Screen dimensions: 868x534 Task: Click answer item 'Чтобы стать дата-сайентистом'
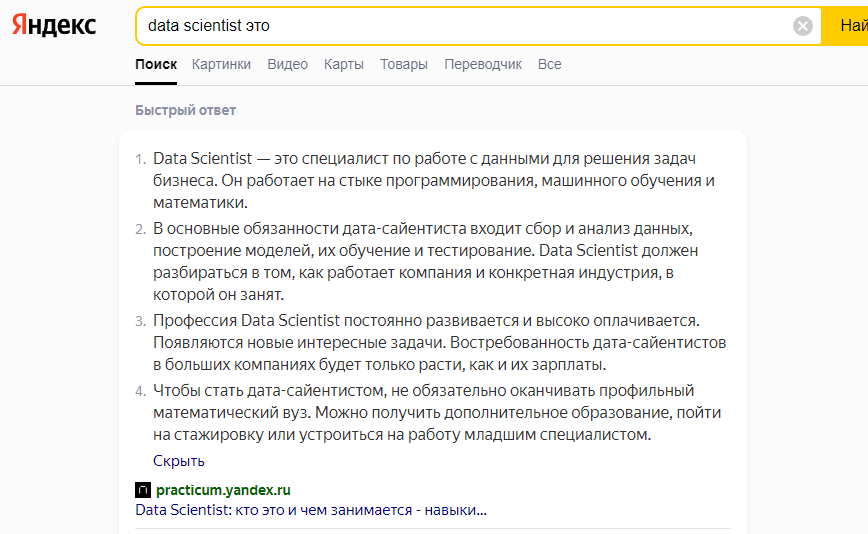(437, 412)
